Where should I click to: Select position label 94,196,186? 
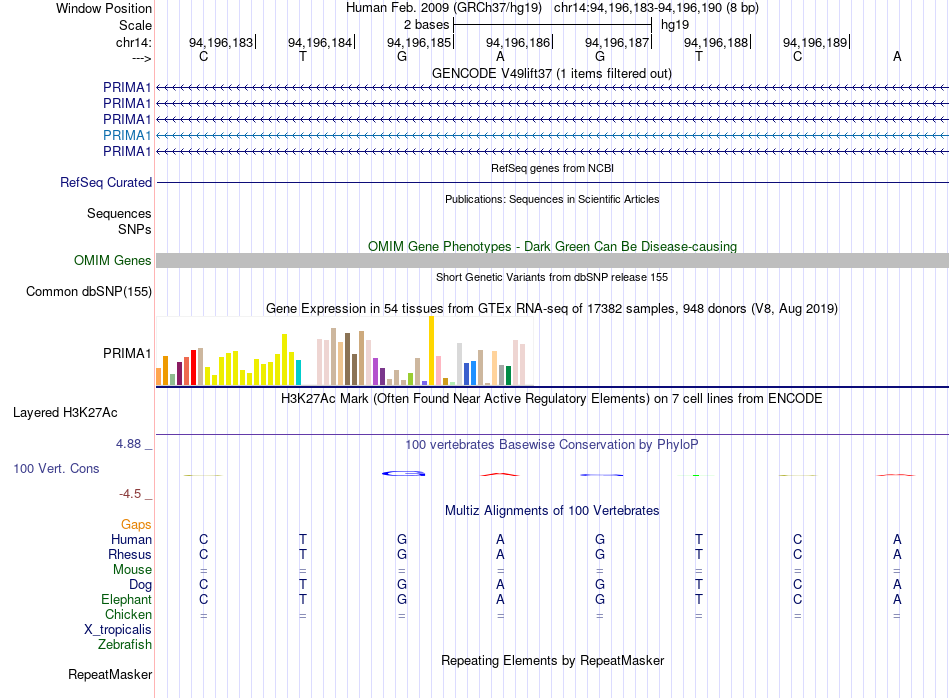coord(518,42)
